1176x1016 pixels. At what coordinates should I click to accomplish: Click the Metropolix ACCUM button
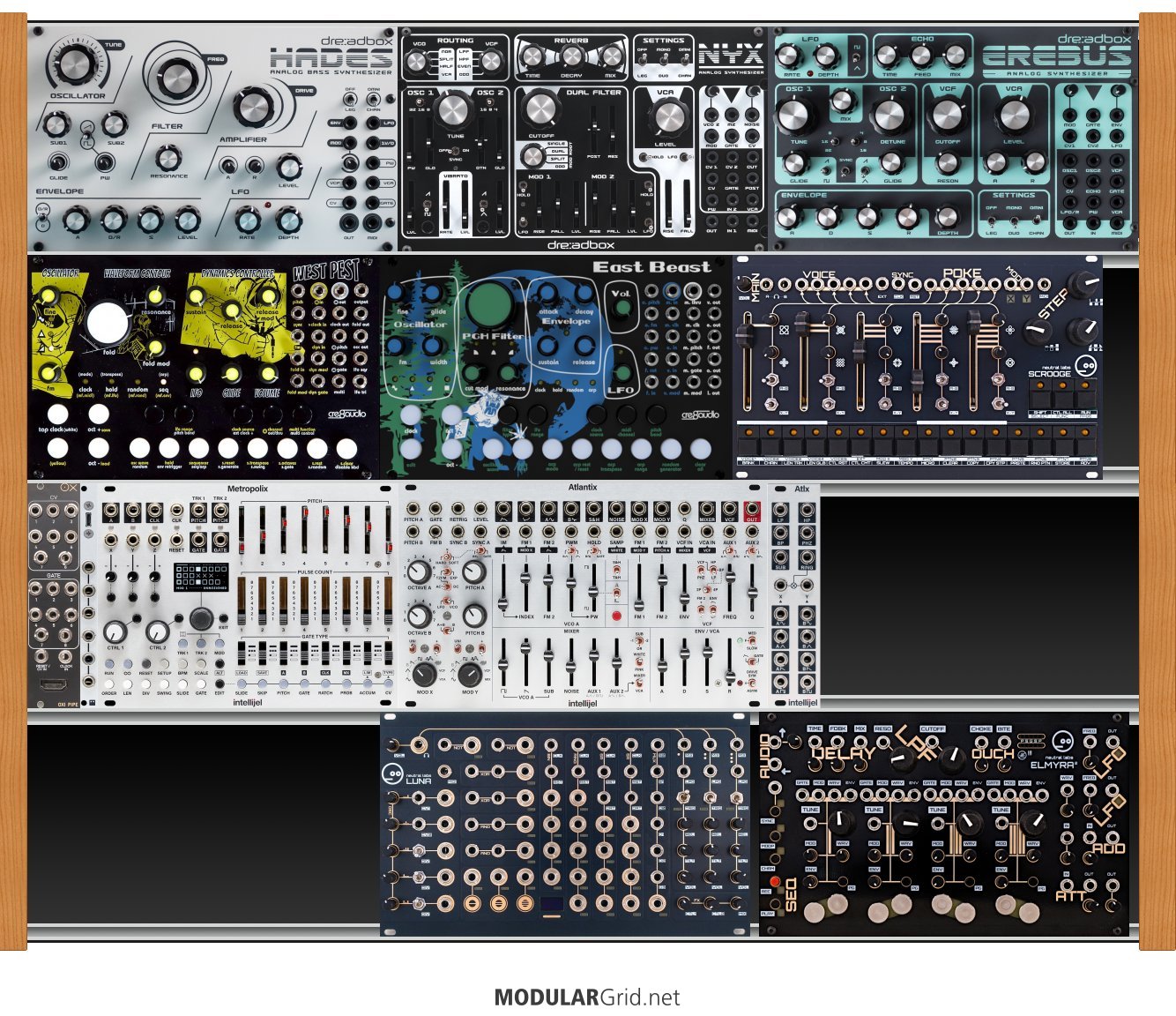tap(368, 683)
